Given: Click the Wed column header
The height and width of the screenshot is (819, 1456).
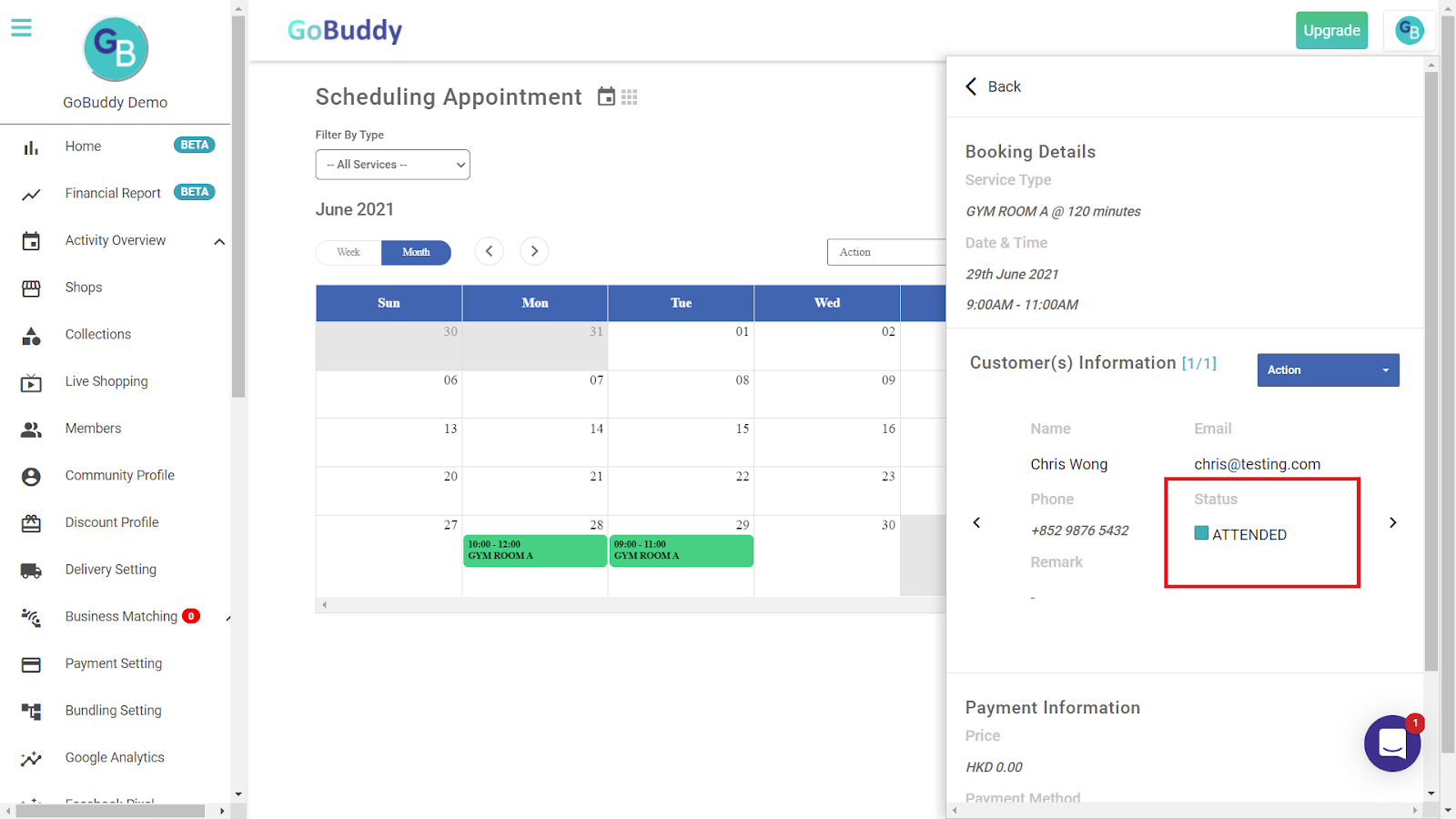Looking at the screenshot, I should (827, 303).
